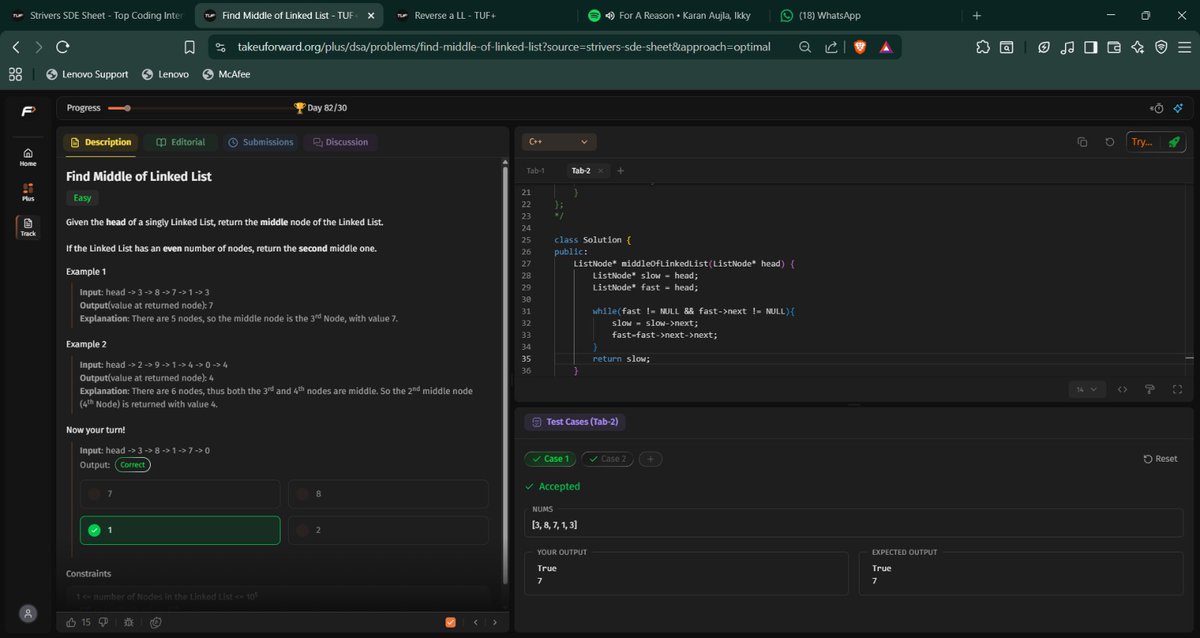Open the Track section in sidebar
The image size is (1200, 638).
click(28, 226)
